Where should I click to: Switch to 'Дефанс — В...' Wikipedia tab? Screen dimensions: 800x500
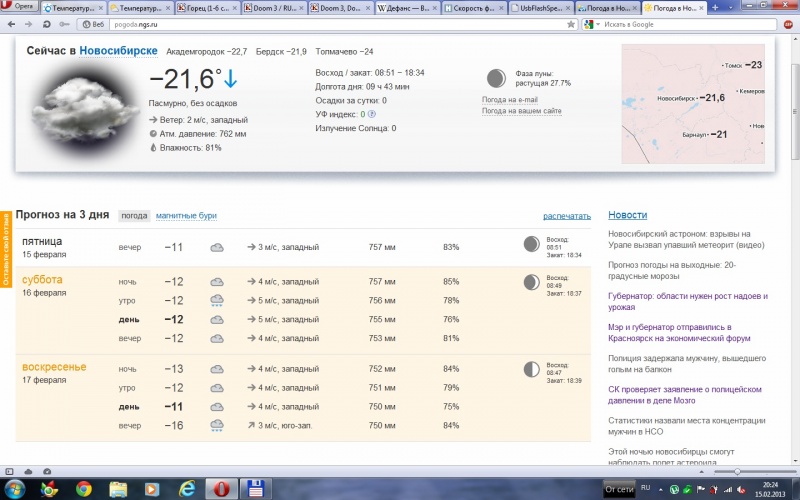tap(408, 8)
